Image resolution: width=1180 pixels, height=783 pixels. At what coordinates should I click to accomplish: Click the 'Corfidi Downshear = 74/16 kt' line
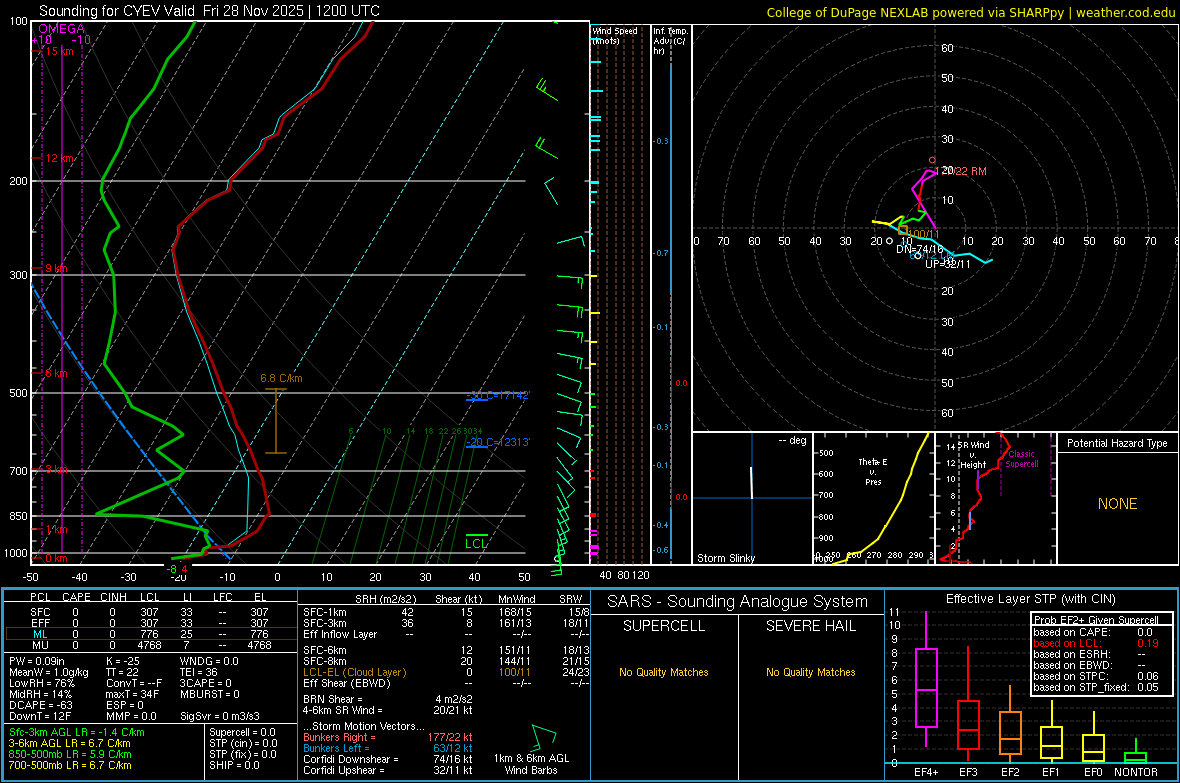[x=388, y=759]
